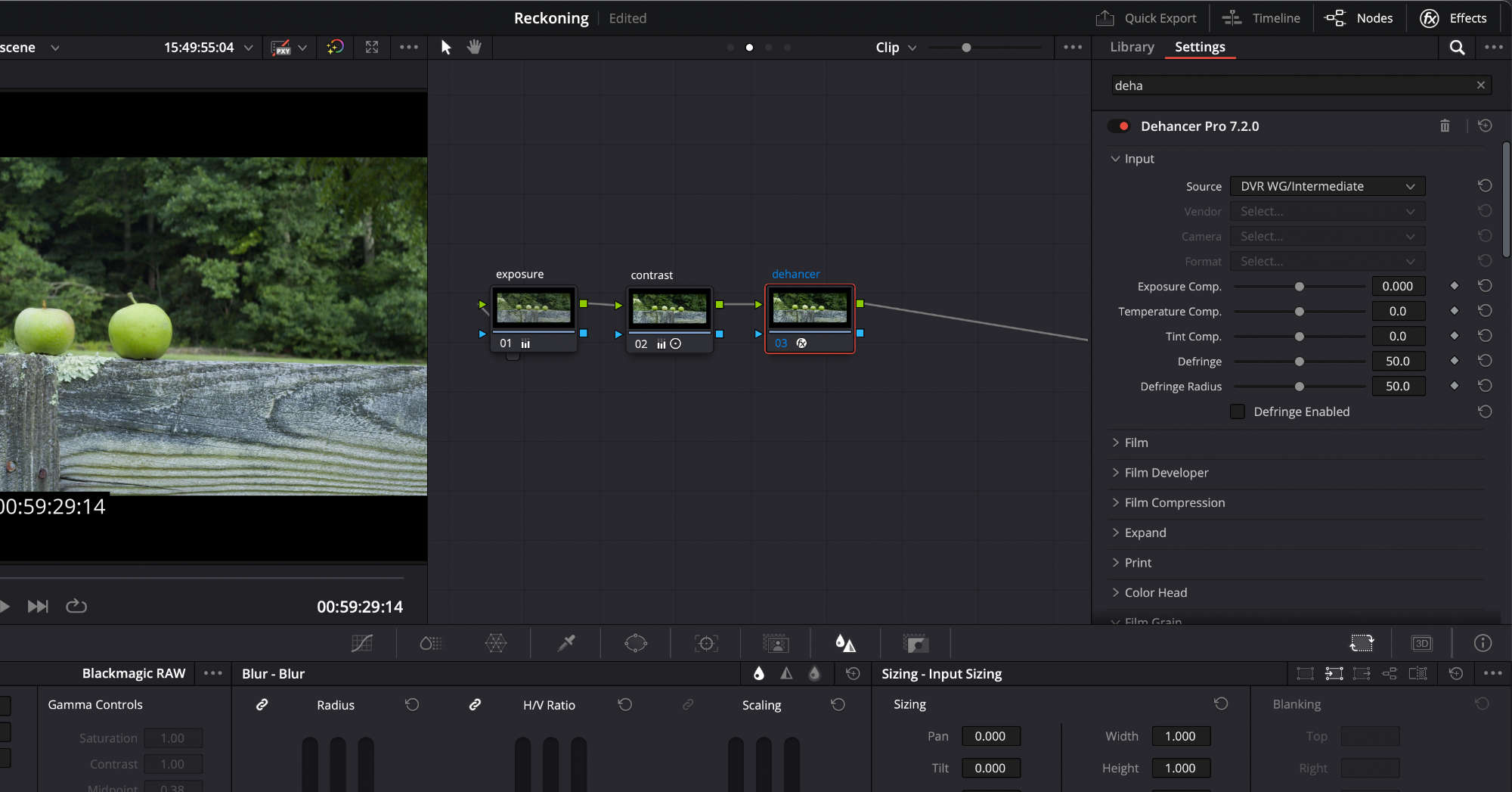Click the Exposure Comp. value field

tap(1398, 286)
